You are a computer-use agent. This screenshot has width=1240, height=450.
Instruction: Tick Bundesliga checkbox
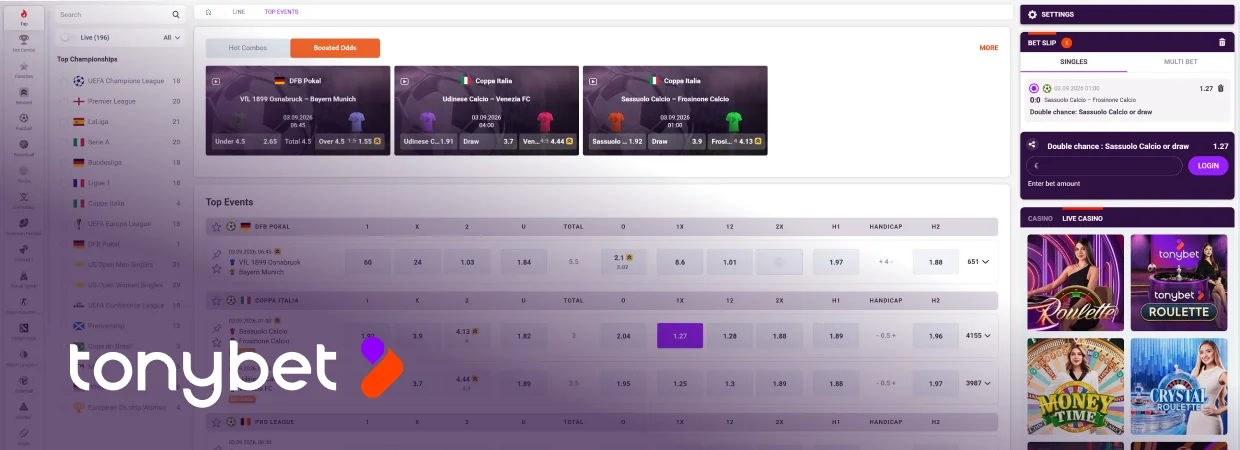(x=65, y=162)
